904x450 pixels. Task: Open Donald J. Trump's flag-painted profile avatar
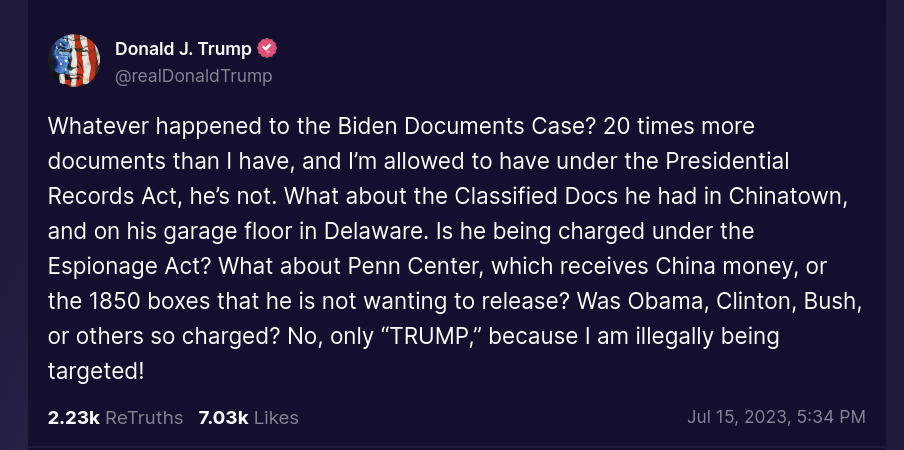point(74,60)
